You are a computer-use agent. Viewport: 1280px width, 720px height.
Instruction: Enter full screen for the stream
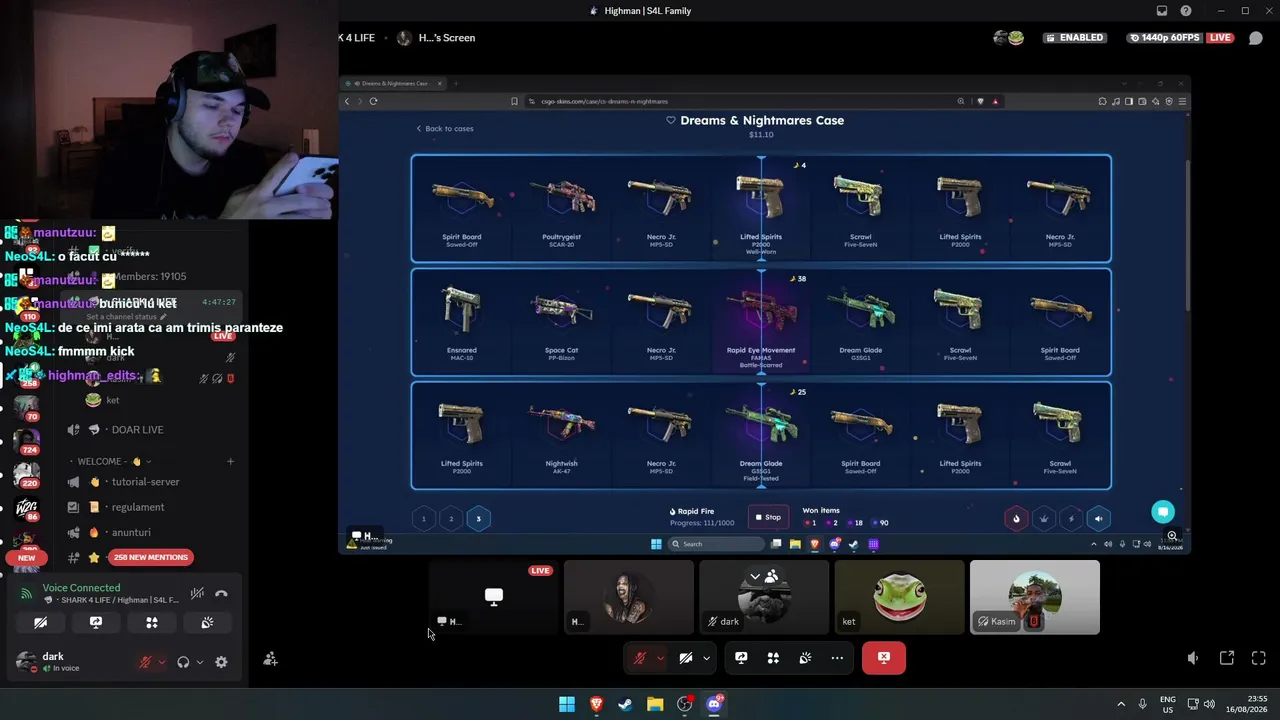[1259, 658]
